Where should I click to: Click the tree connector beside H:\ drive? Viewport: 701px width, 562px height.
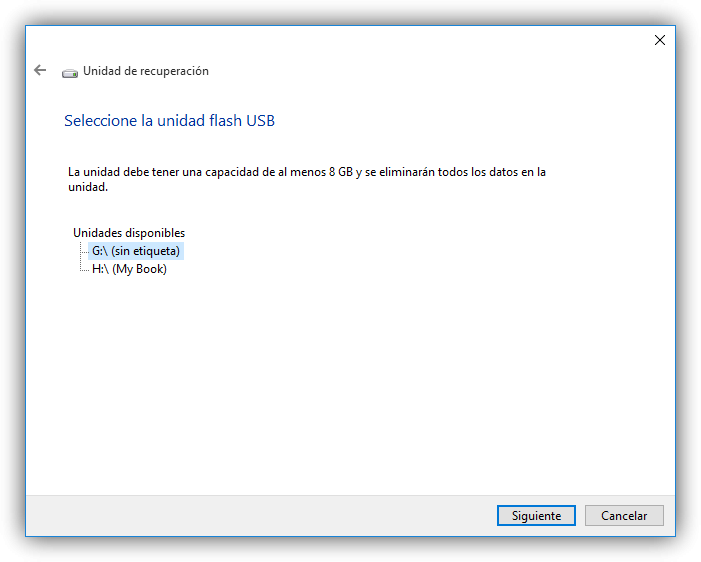pyautogui.click(x=82, y=269)
